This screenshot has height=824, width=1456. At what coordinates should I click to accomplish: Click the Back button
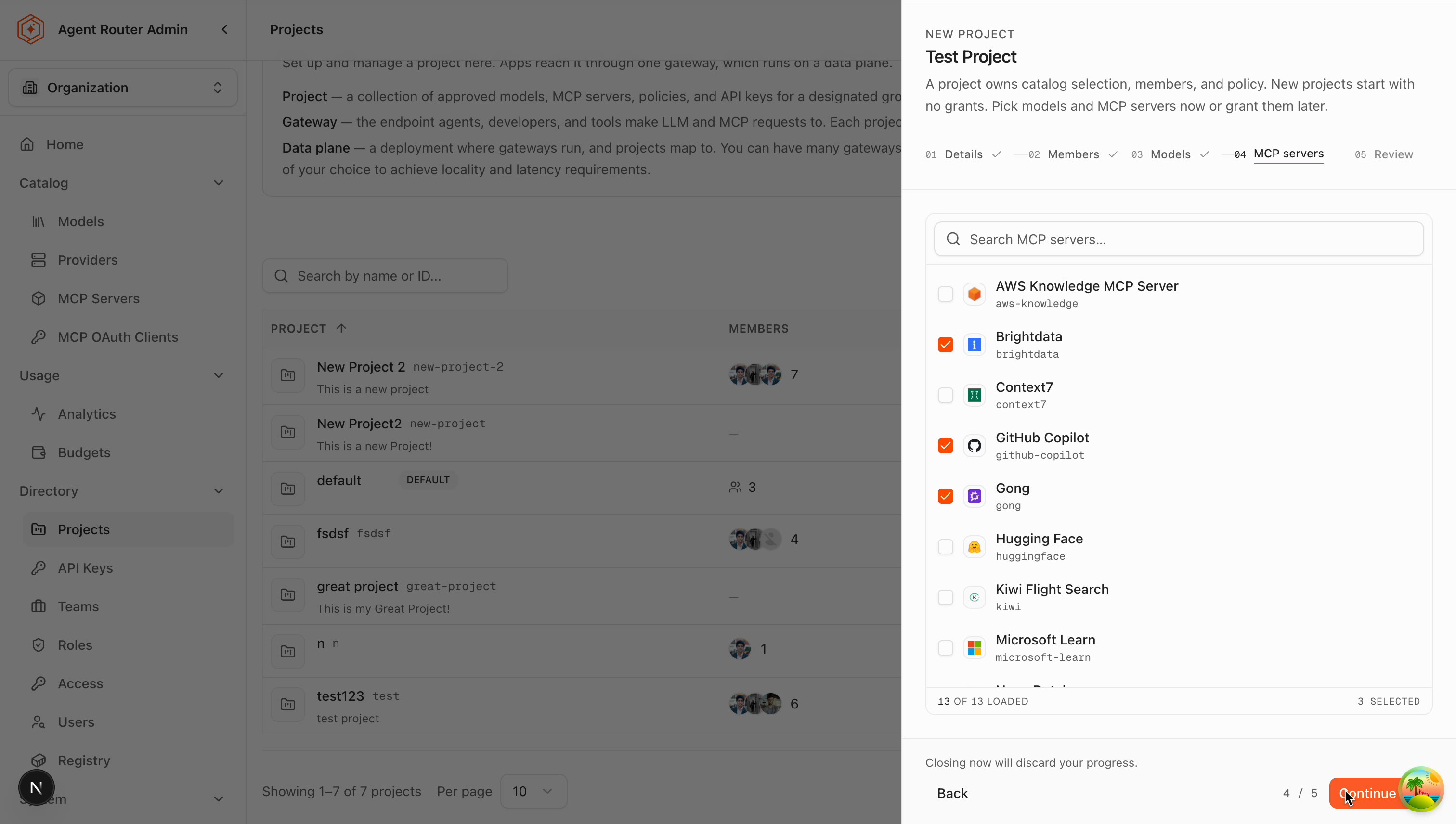(952, 794)
